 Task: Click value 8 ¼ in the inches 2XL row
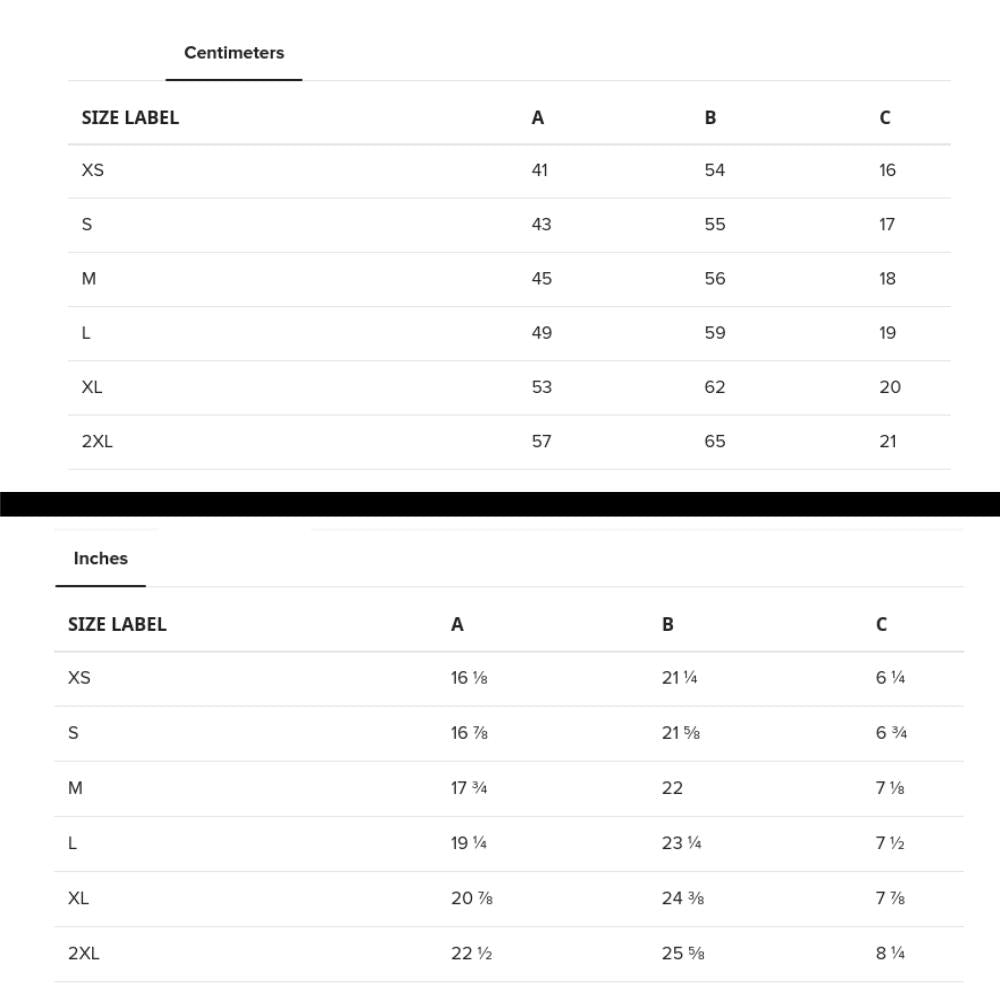click(890, 953)
